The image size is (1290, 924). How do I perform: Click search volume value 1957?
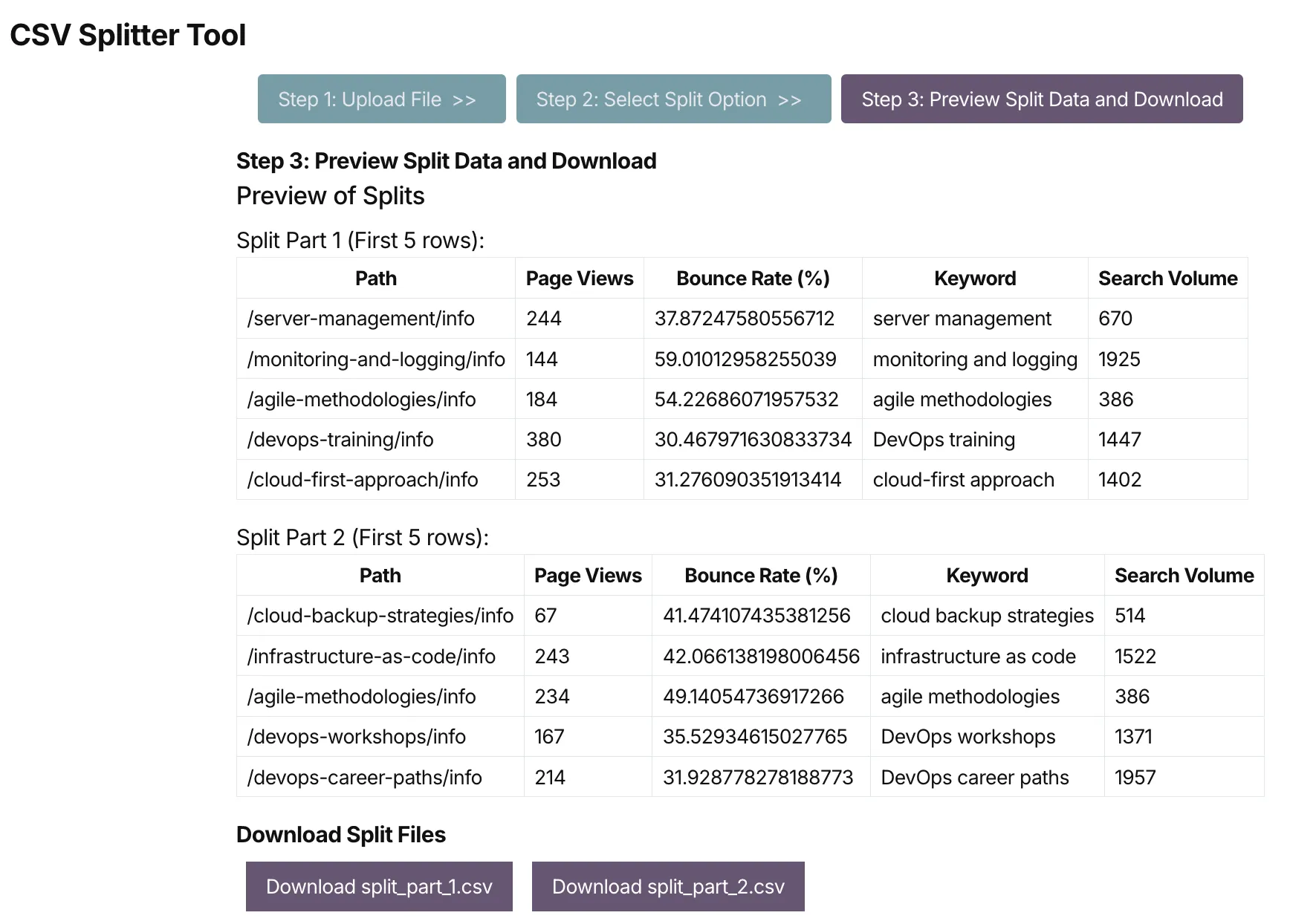tap(1184, 778)
